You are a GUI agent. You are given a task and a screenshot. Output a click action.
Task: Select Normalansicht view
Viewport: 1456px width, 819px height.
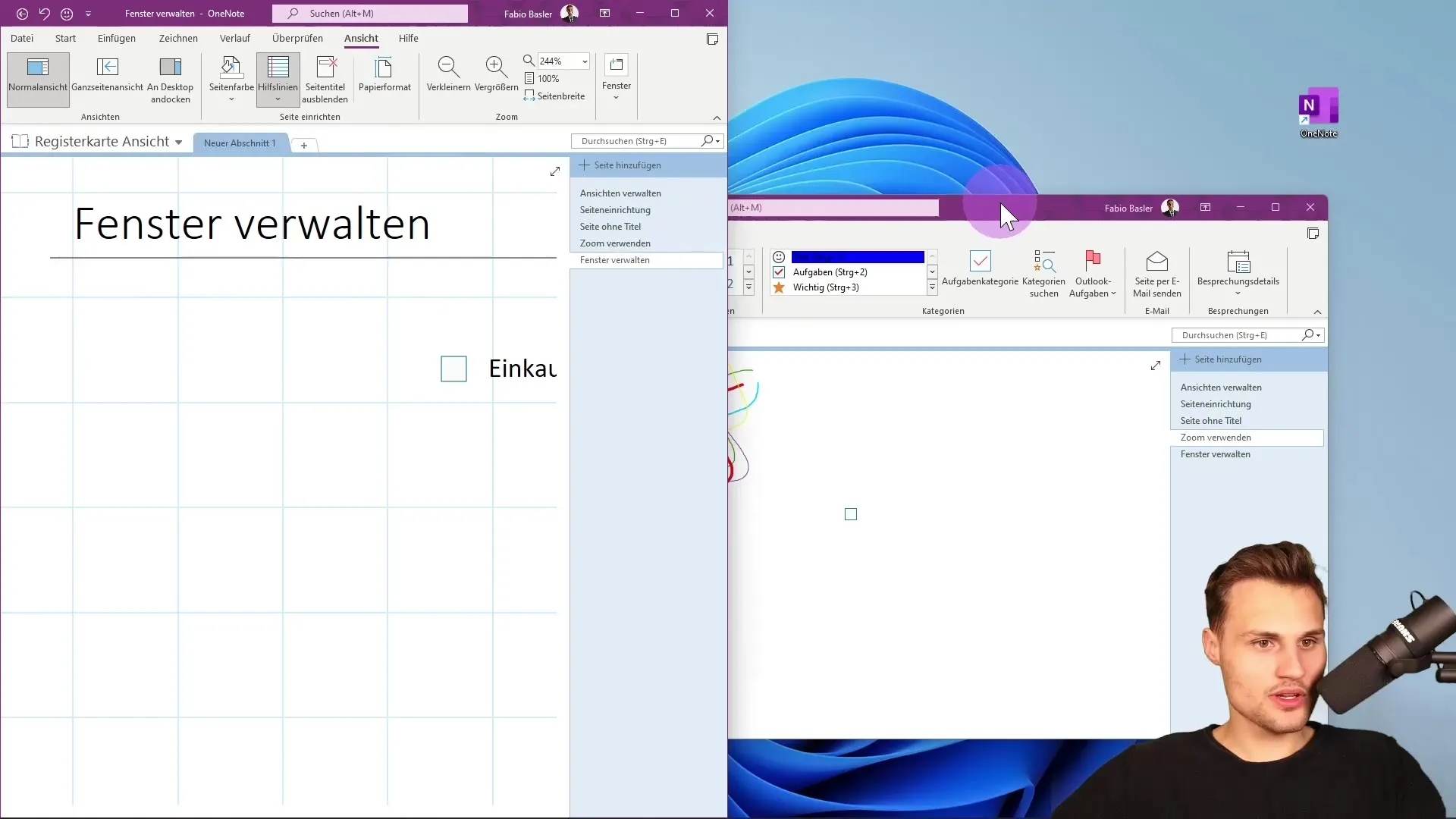pyautogui.click(x=38, y=79)
